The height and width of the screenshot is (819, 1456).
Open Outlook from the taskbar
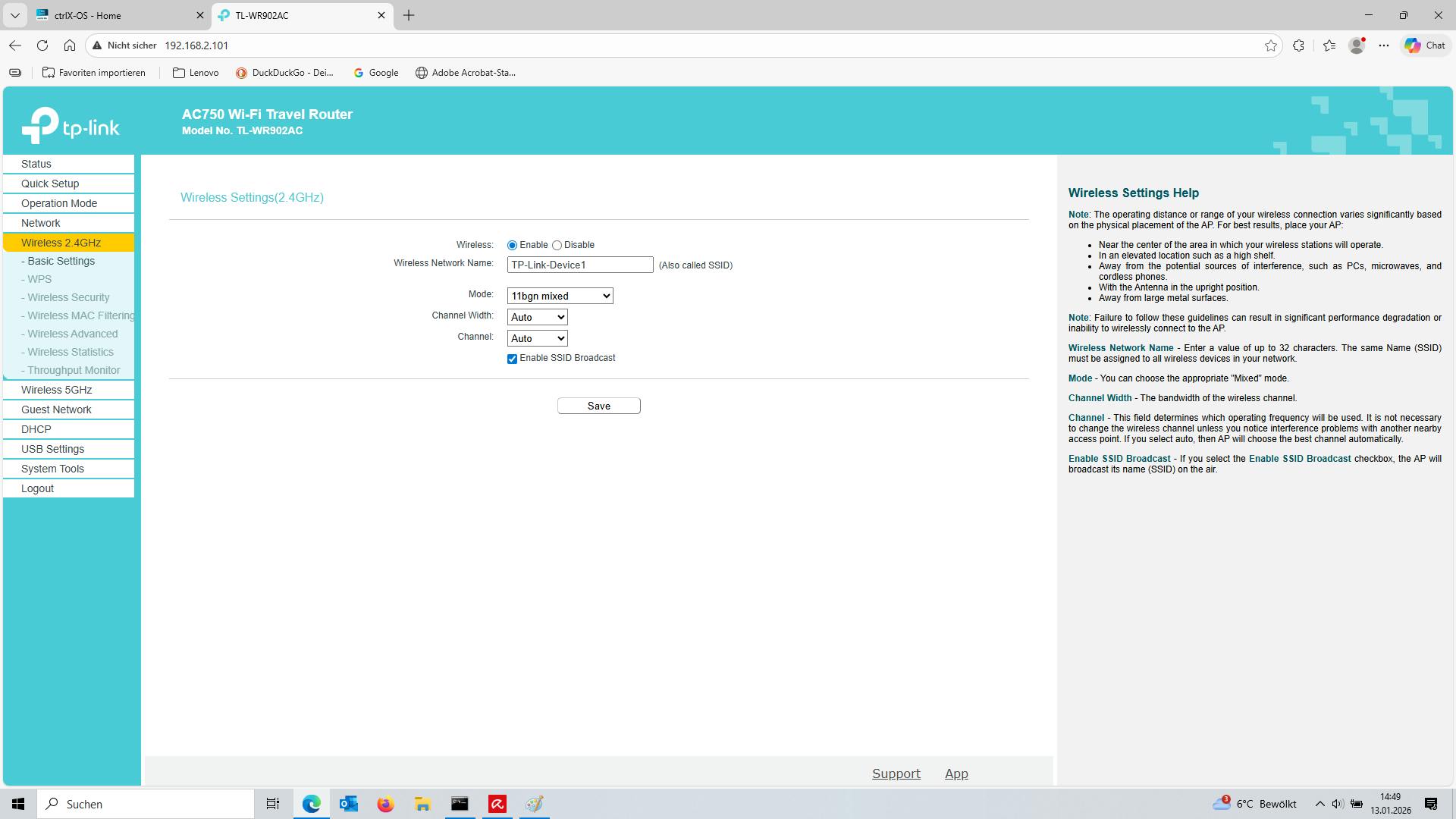tap(348, 804)
